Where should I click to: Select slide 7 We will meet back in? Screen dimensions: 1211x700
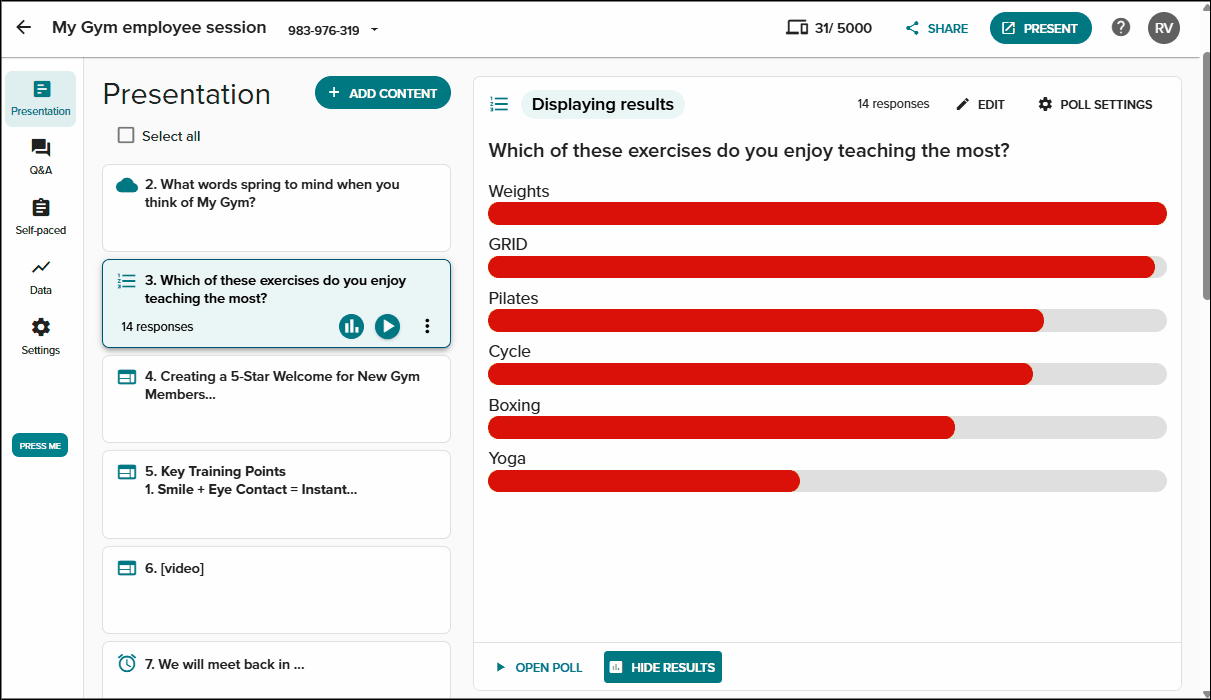coord(276,670)
